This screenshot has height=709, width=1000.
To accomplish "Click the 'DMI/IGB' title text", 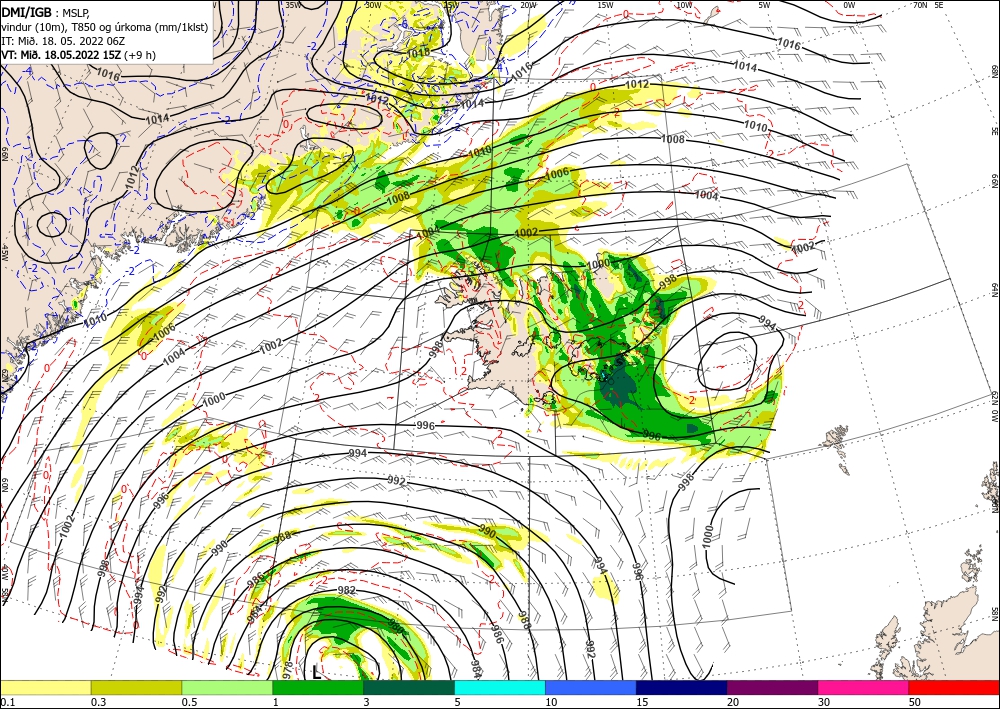I will point(27,12).
